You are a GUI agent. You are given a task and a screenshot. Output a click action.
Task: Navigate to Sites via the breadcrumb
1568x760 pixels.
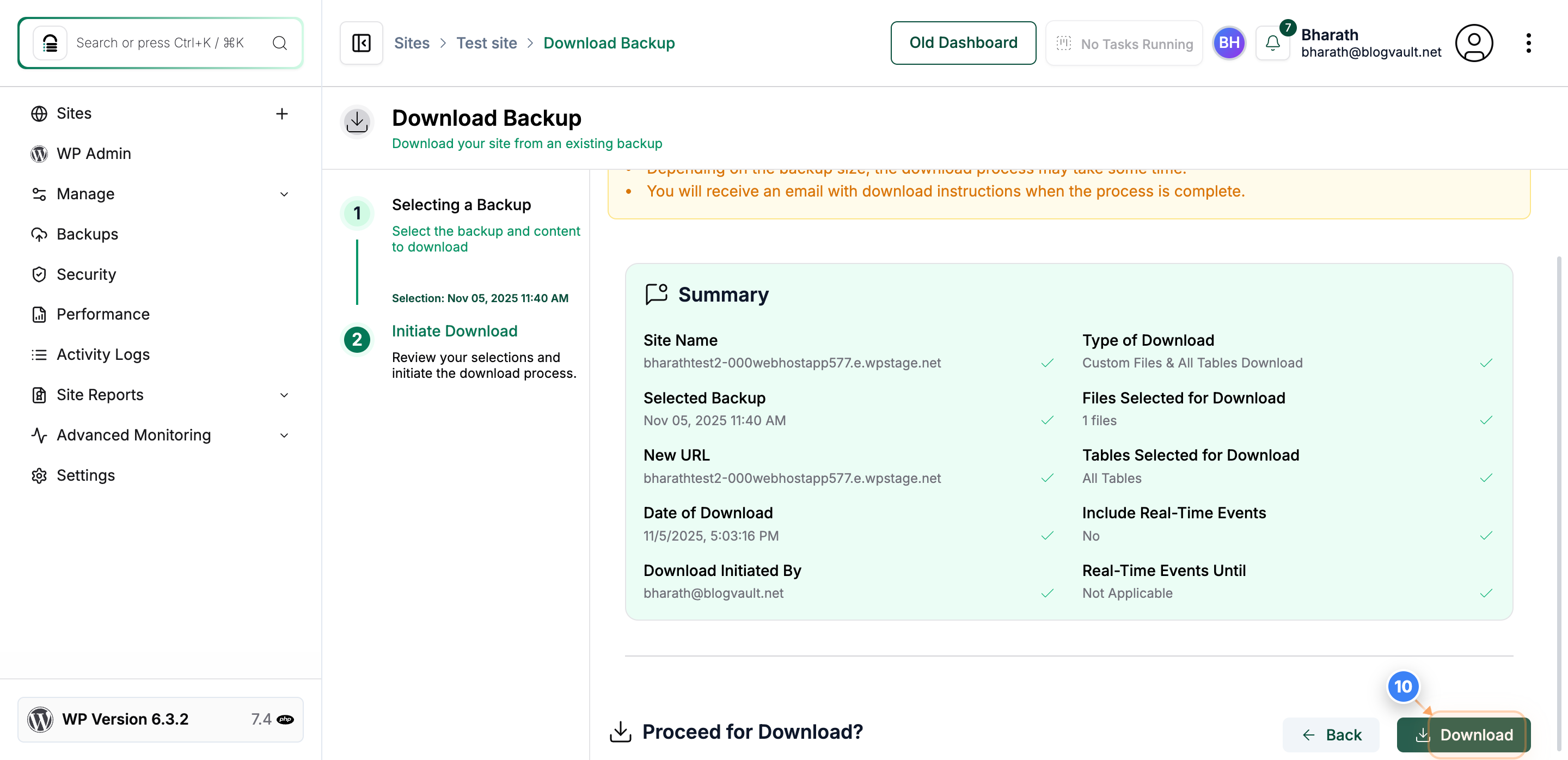pos(412,42)
